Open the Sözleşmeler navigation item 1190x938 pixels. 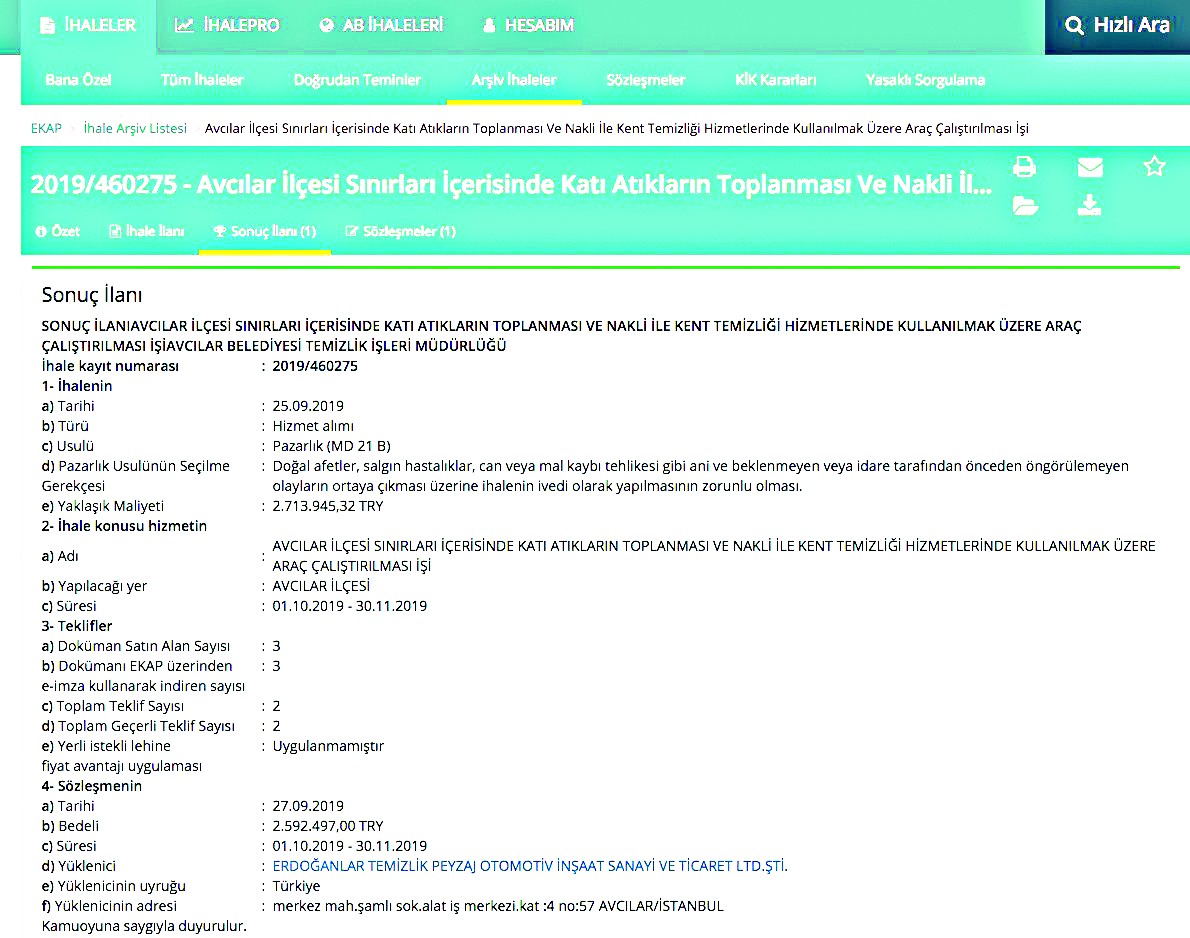[x=646, y=80]
